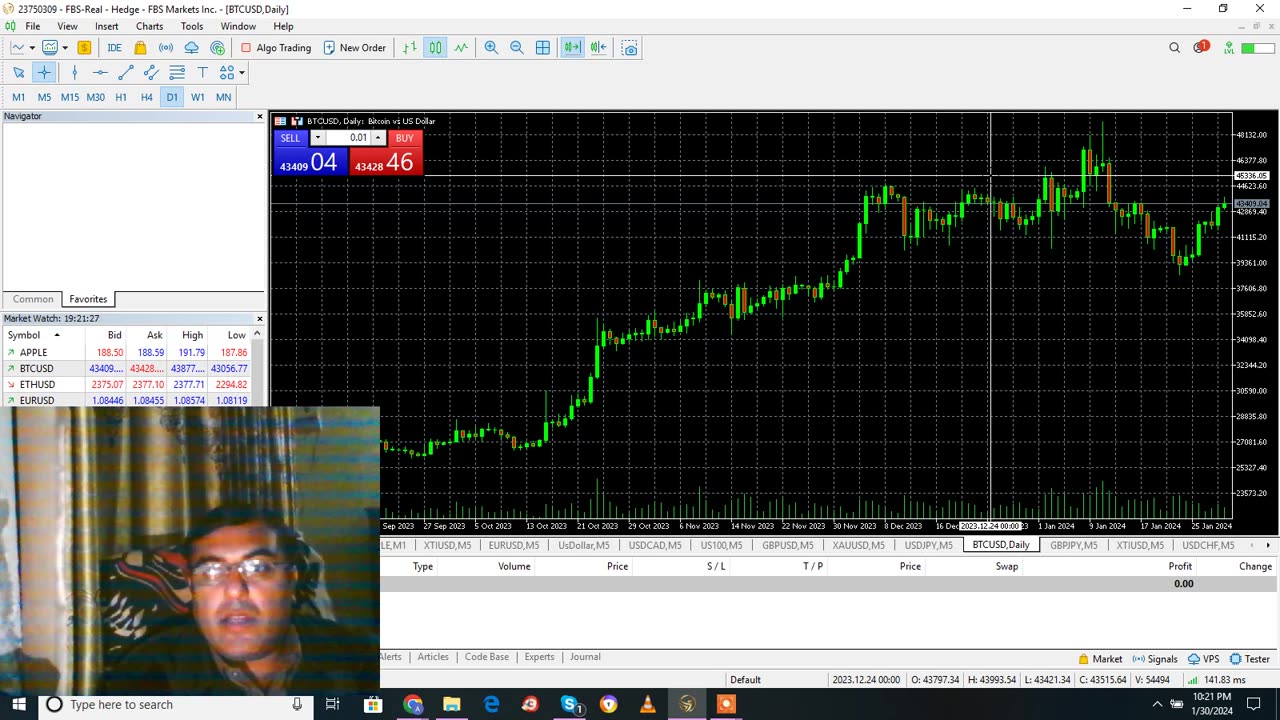
Task: Zoom in on the chart
Action: pos(491,48)
